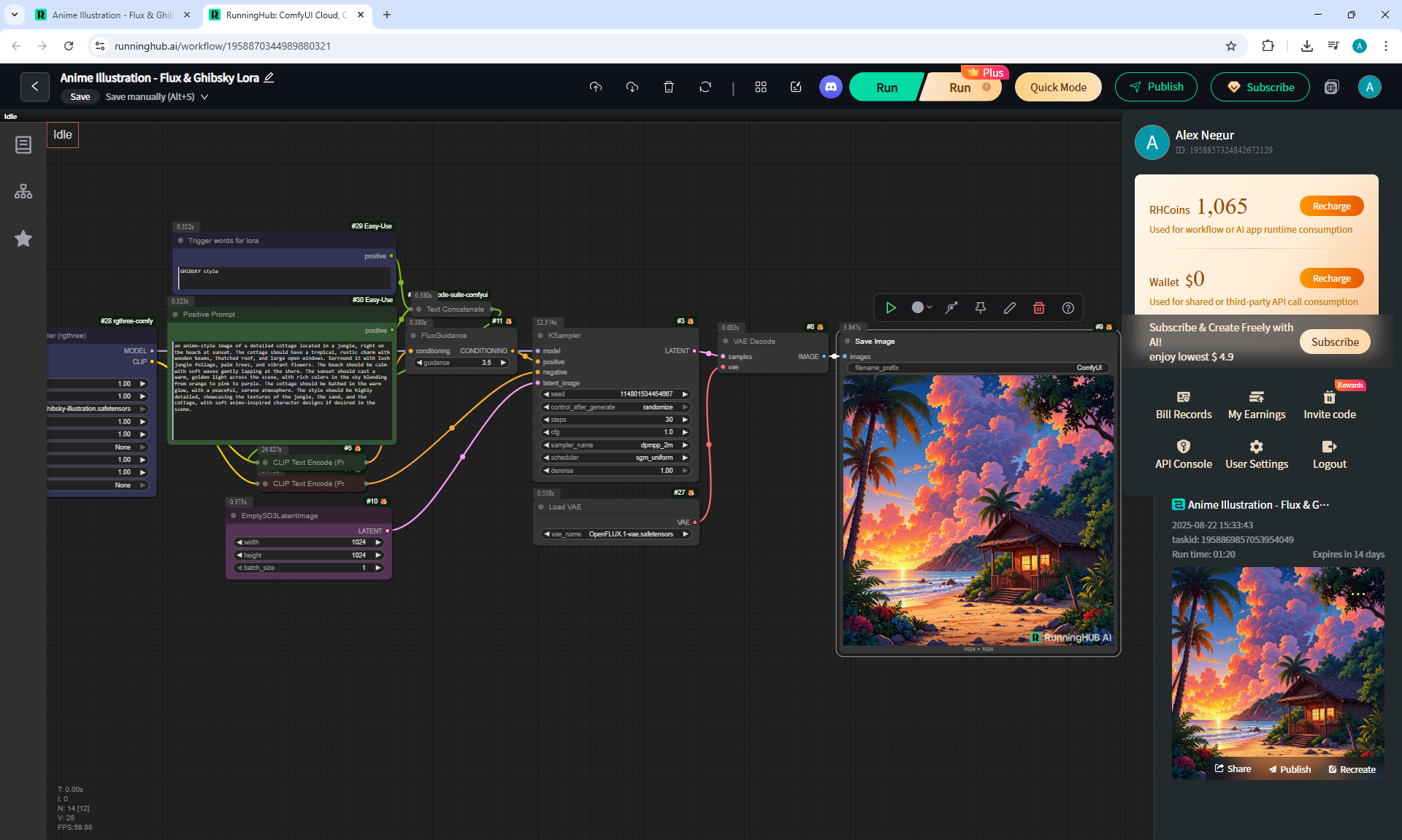Click the green play icon in node toolbar

coord(891,308)
